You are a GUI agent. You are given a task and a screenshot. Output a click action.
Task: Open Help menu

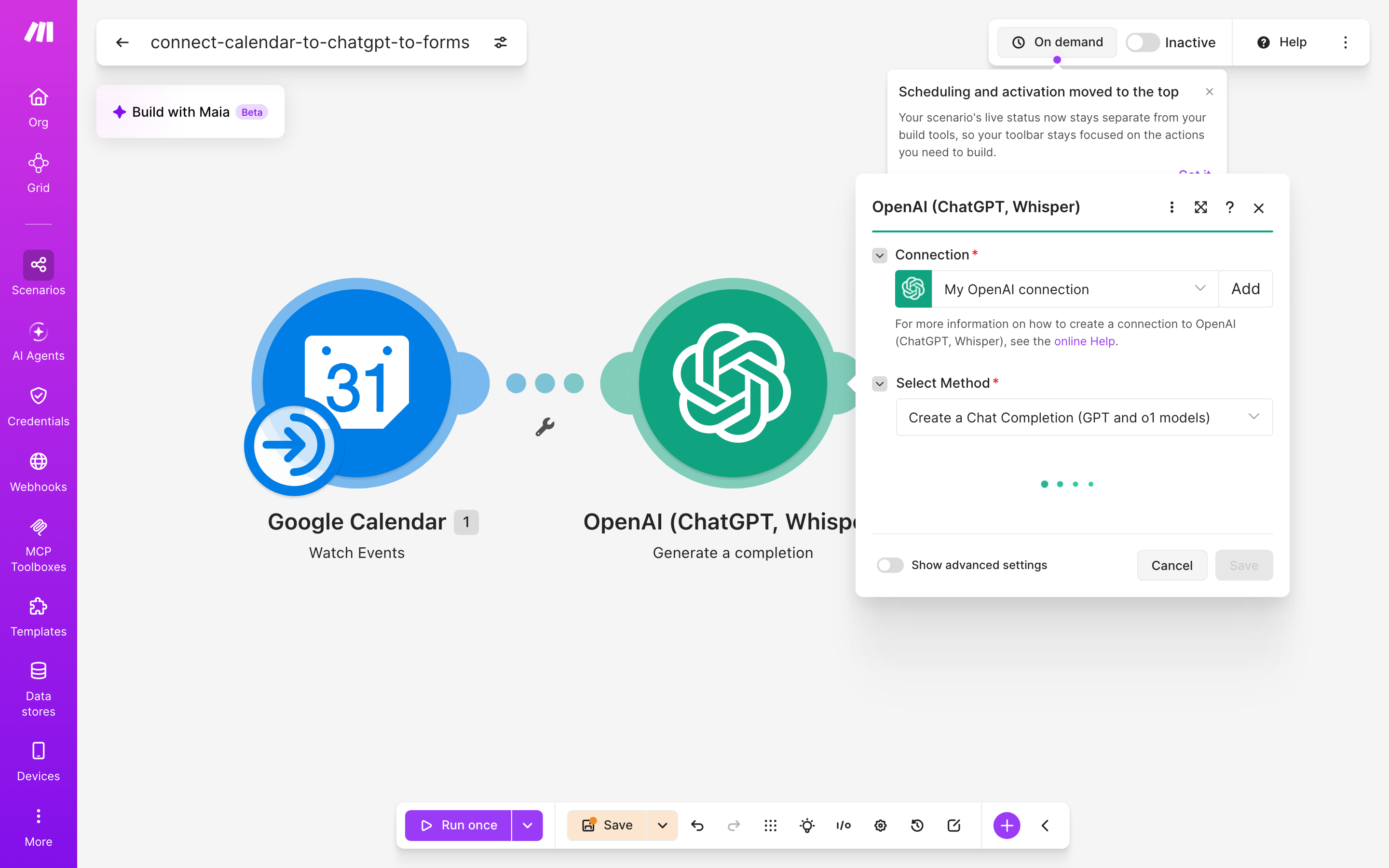(x=1281, y=42)
